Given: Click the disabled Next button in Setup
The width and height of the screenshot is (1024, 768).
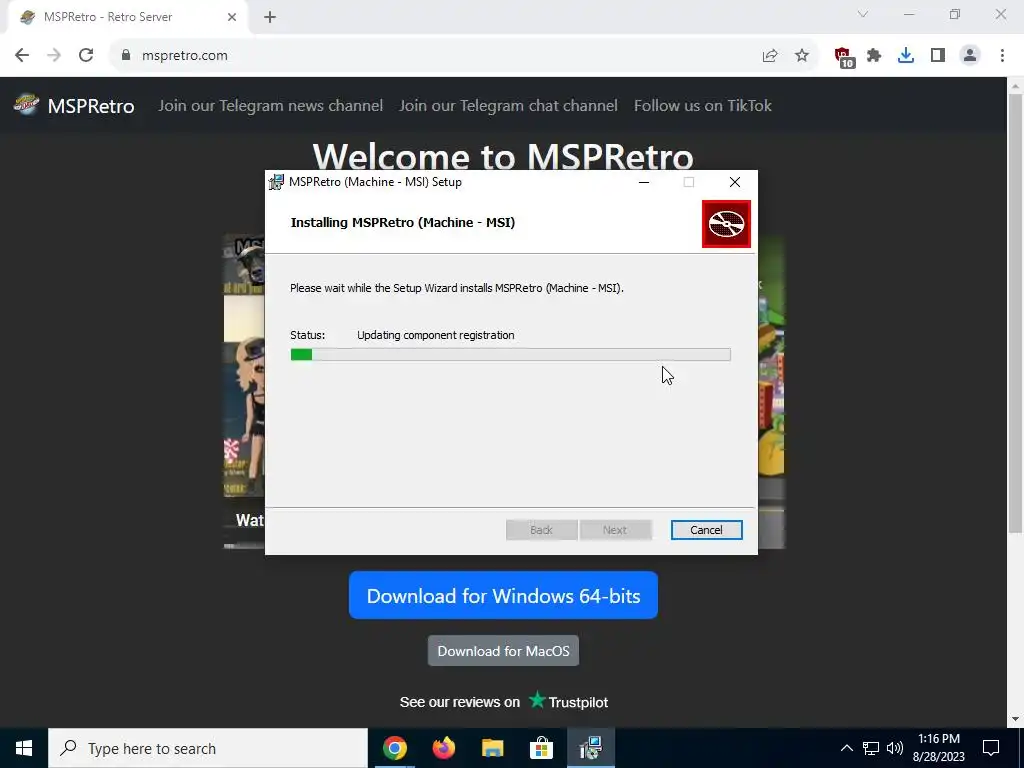Looking at the screenshot, I should pos(615,530).
